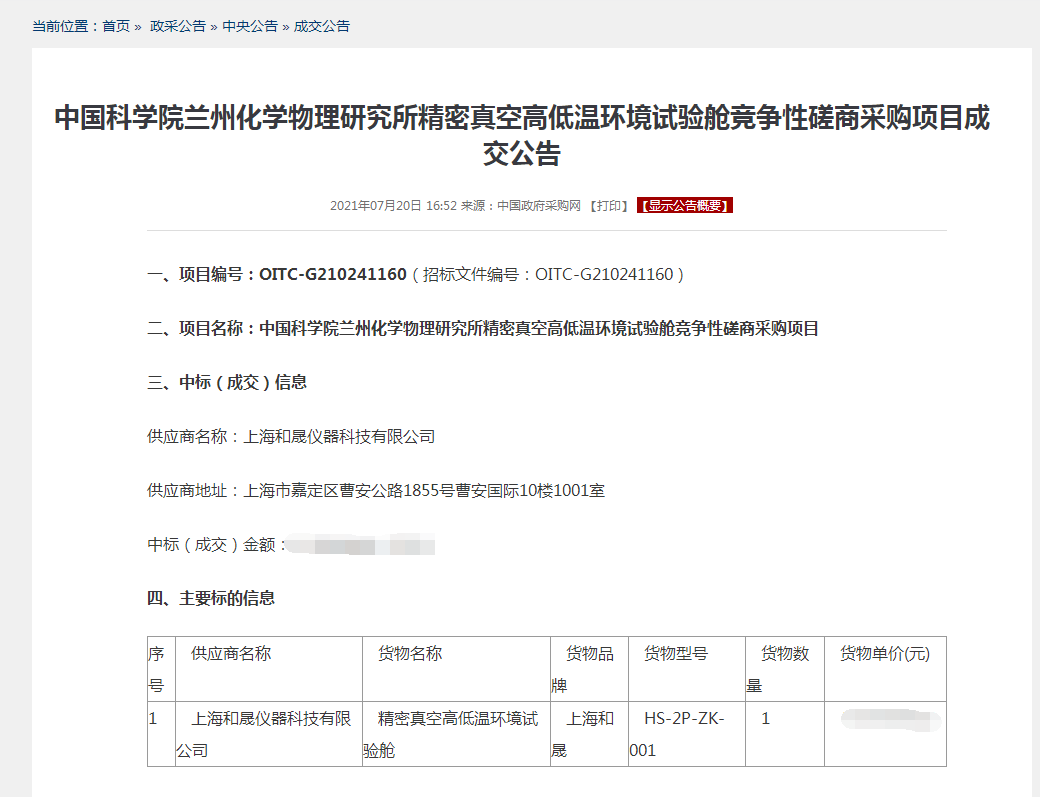Click table cell 精密真空高低温环境试验舱
Image resolution: width=1040 pixels, height=797 pixels.
point(456,734)
